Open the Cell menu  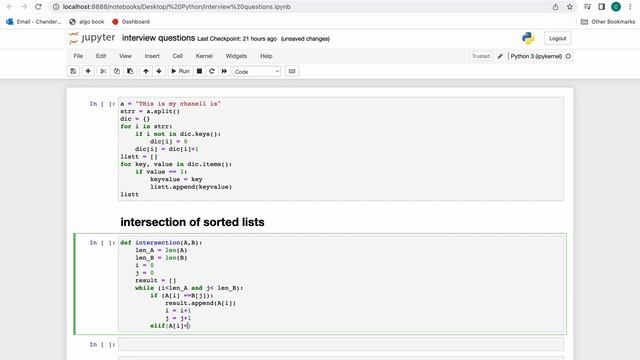point(178,56)
